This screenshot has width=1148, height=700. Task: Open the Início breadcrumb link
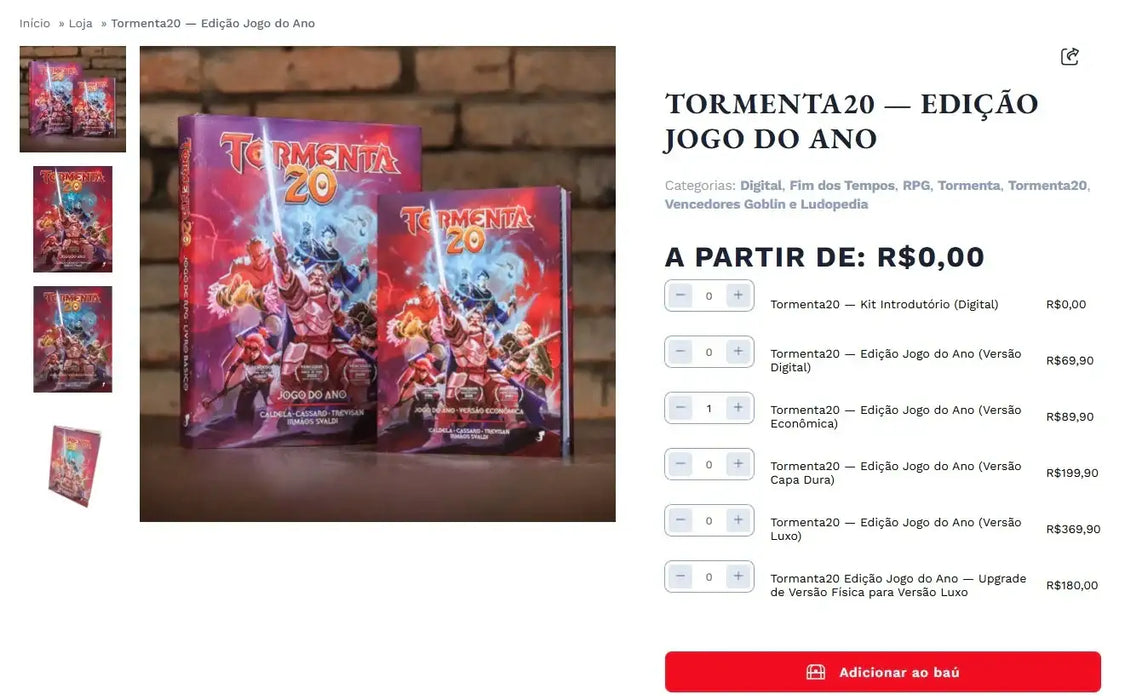[x=34, y=23]
